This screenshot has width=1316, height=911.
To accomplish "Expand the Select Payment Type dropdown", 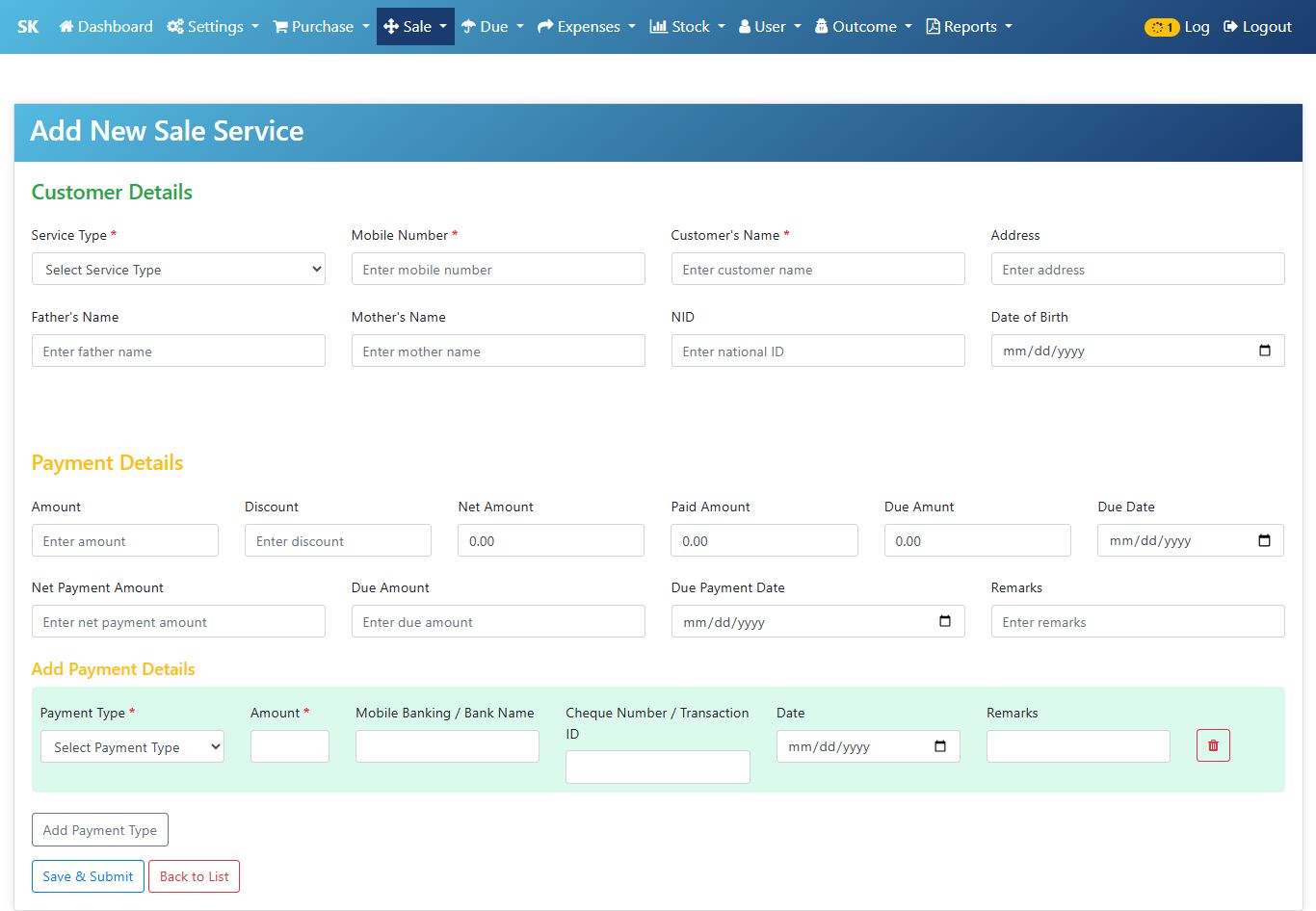I will [x=132, y=747].
